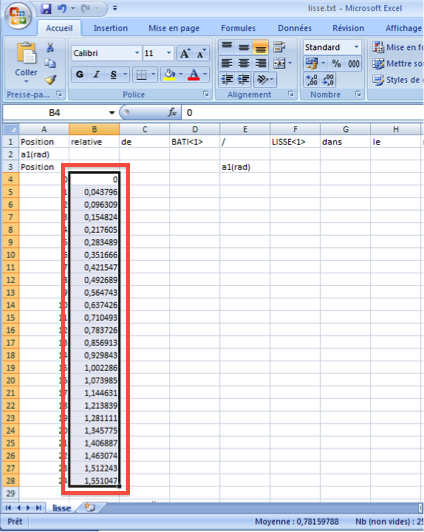Save the workbook with the floppy disk icon

[x=46, y=8]
